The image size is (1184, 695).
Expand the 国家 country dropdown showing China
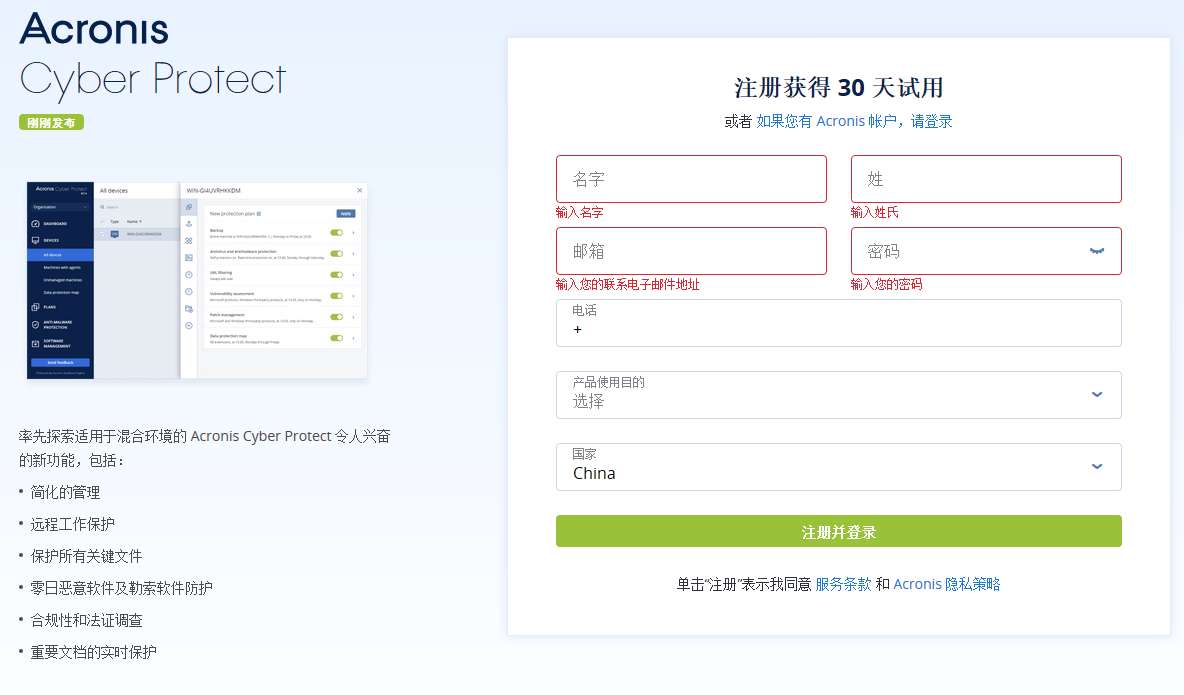[x=838, y=466]
